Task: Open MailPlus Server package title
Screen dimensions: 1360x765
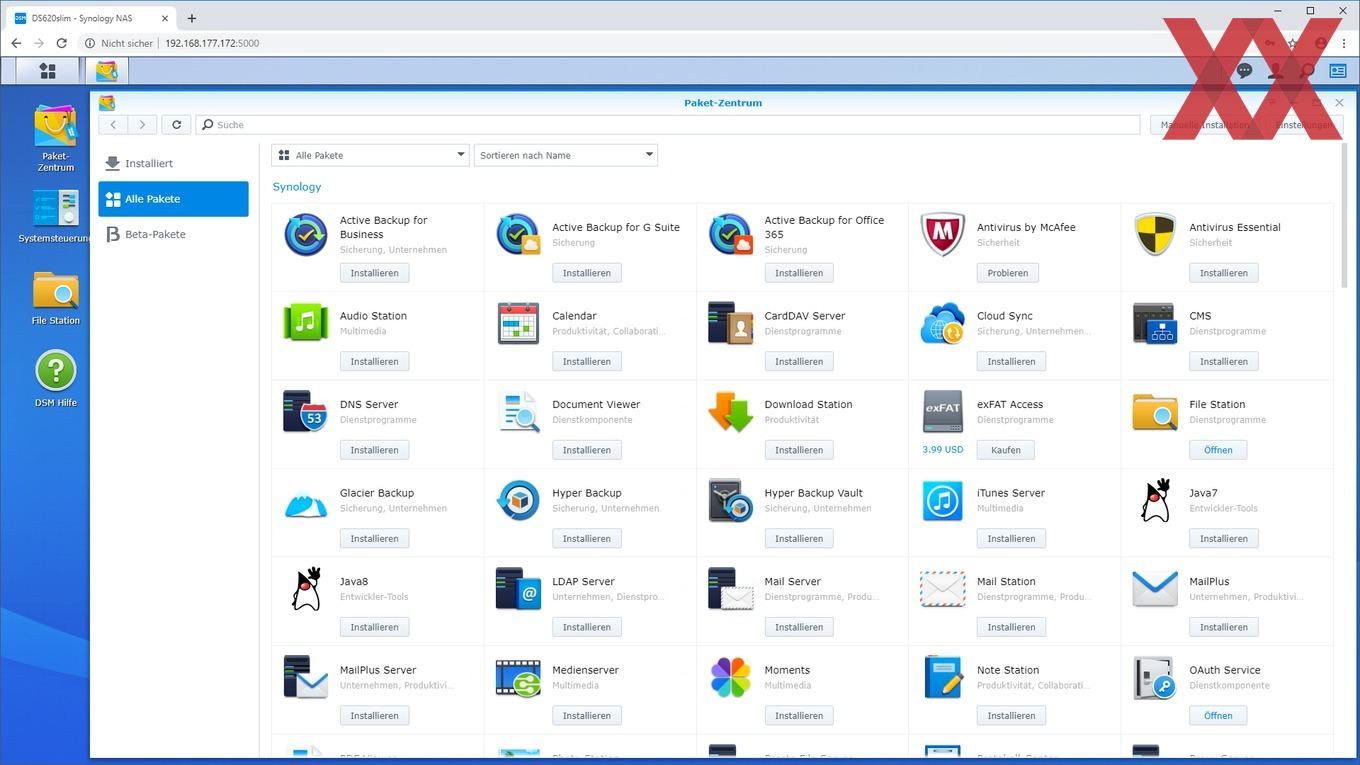Action: (378, 671)
